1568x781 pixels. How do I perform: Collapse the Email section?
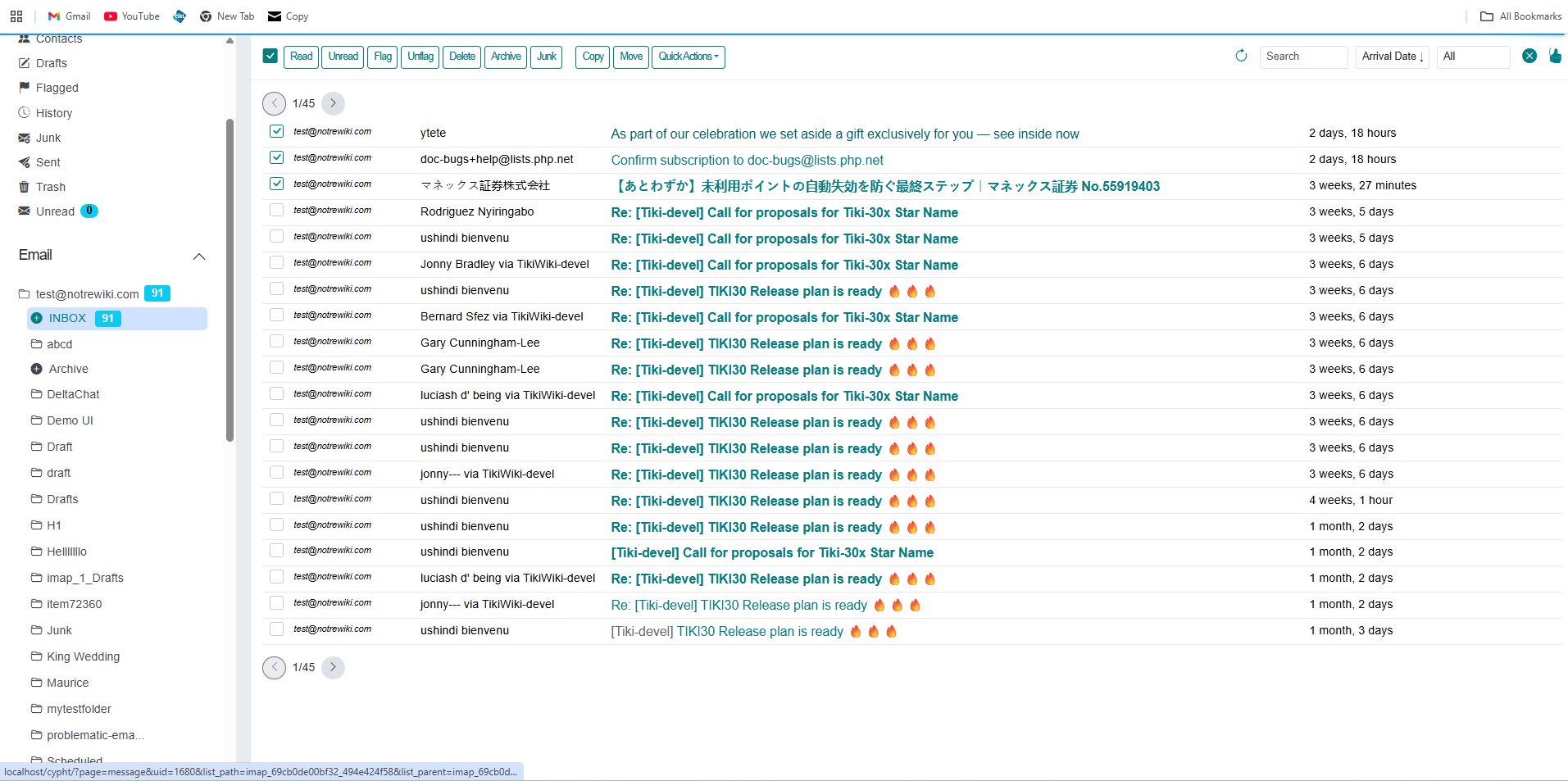tap(199, 257)
